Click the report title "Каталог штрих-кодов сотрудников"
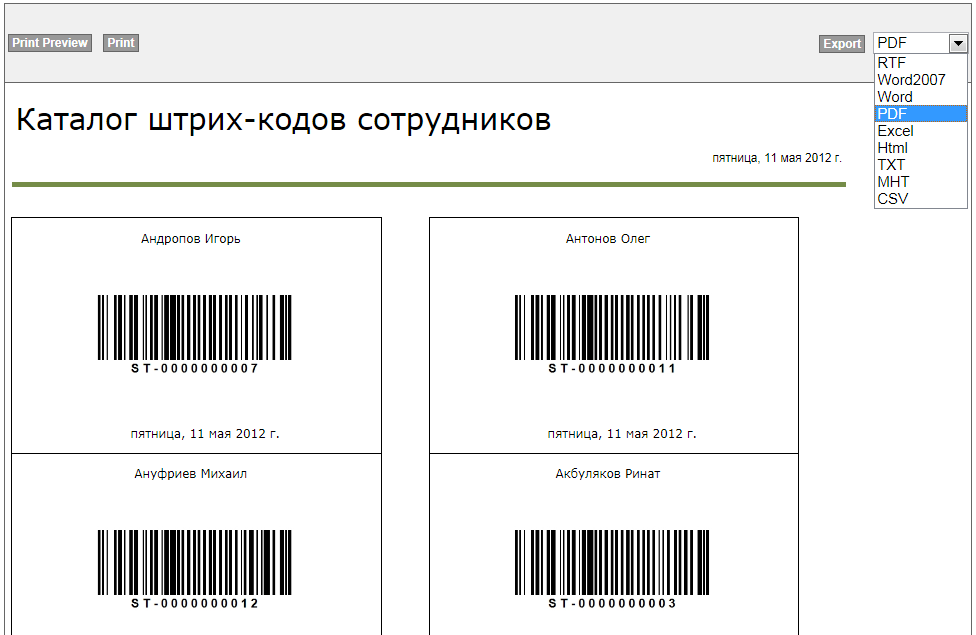The image size is (976, 635). tap(284, 120)
